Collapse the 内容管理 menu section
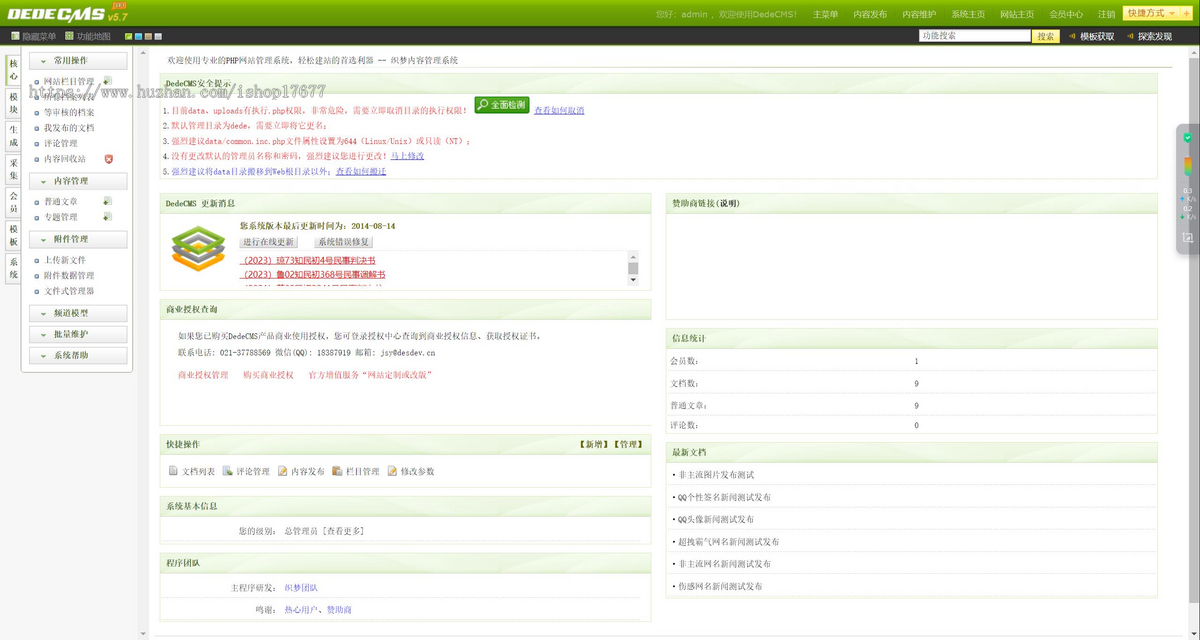 tap(78, 181)
